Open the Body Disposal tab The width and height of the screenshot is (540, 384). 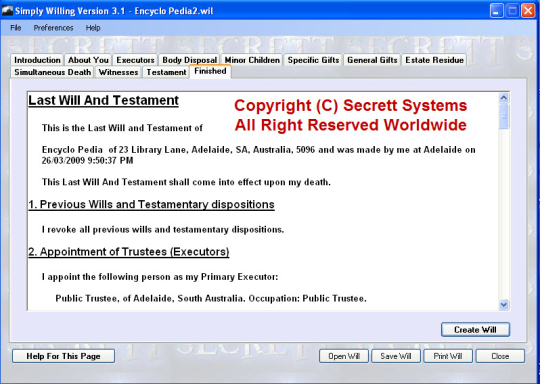pyautogui.click(x=189, y=60)
